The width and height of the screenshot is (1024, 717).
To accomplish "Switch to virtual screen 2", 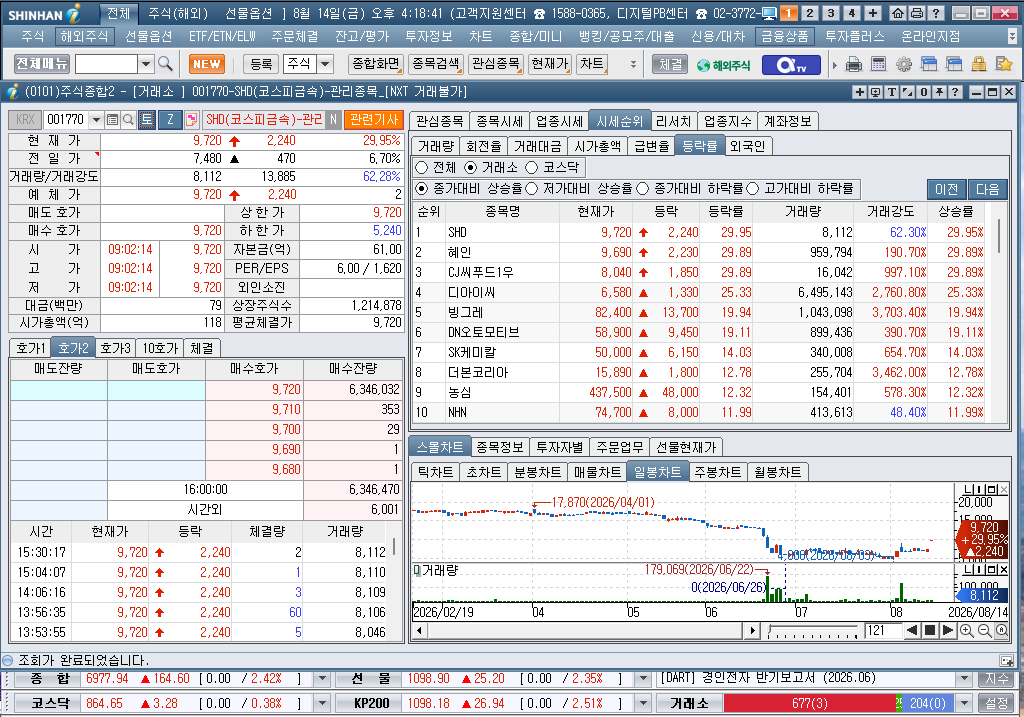I will click(x=810, y=13).
